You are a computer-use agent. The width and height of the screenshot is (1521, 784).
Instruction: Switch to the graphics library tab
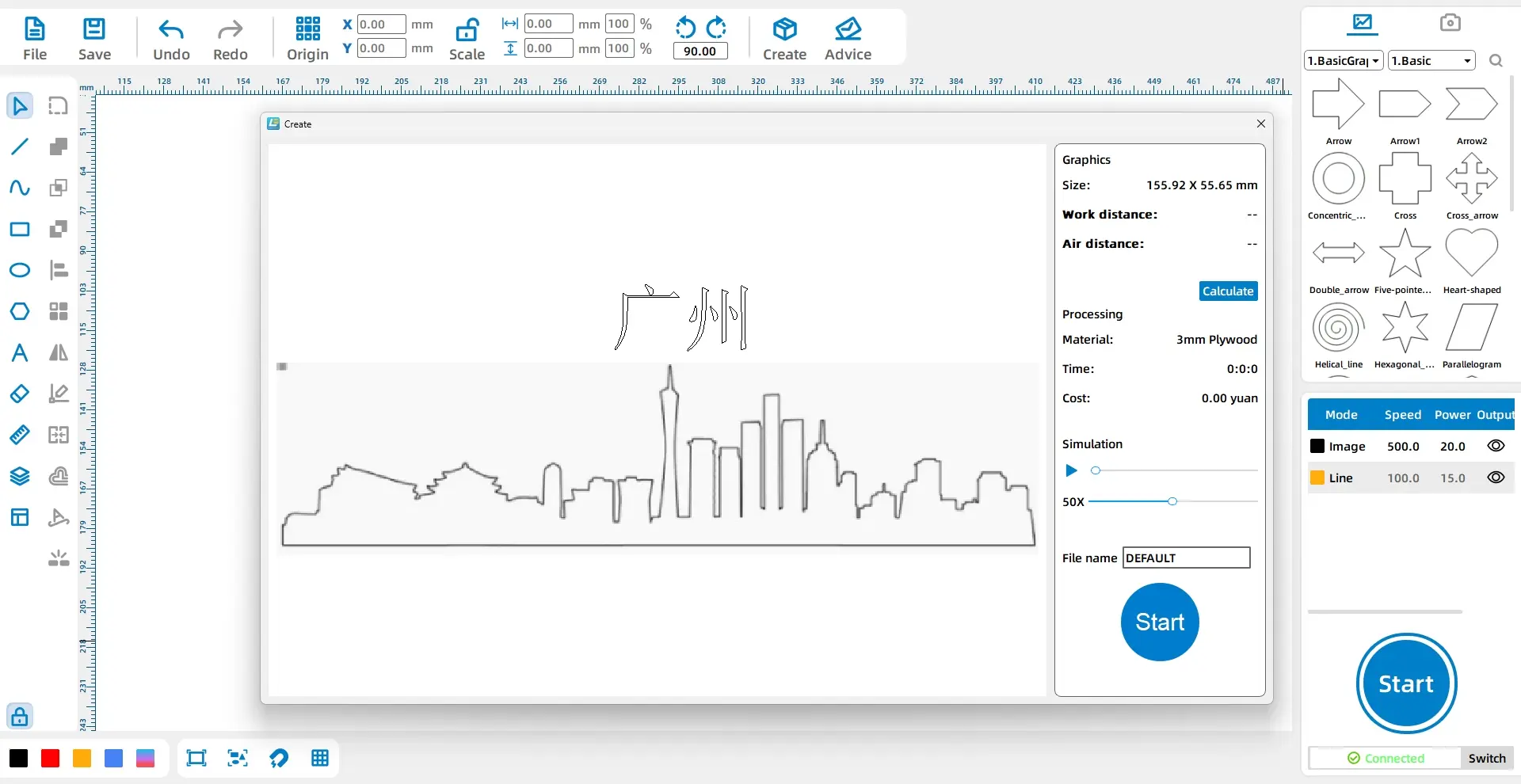click(1363, 24)
